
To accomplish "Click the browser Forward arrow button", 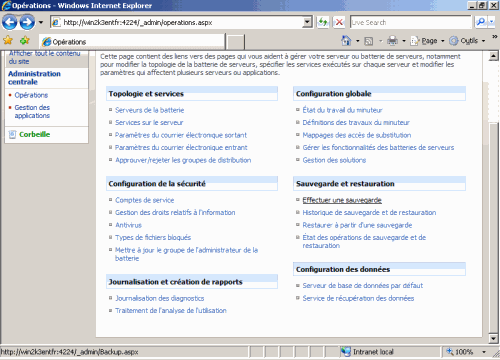I will pyautogui.click(x=27, y=22).
